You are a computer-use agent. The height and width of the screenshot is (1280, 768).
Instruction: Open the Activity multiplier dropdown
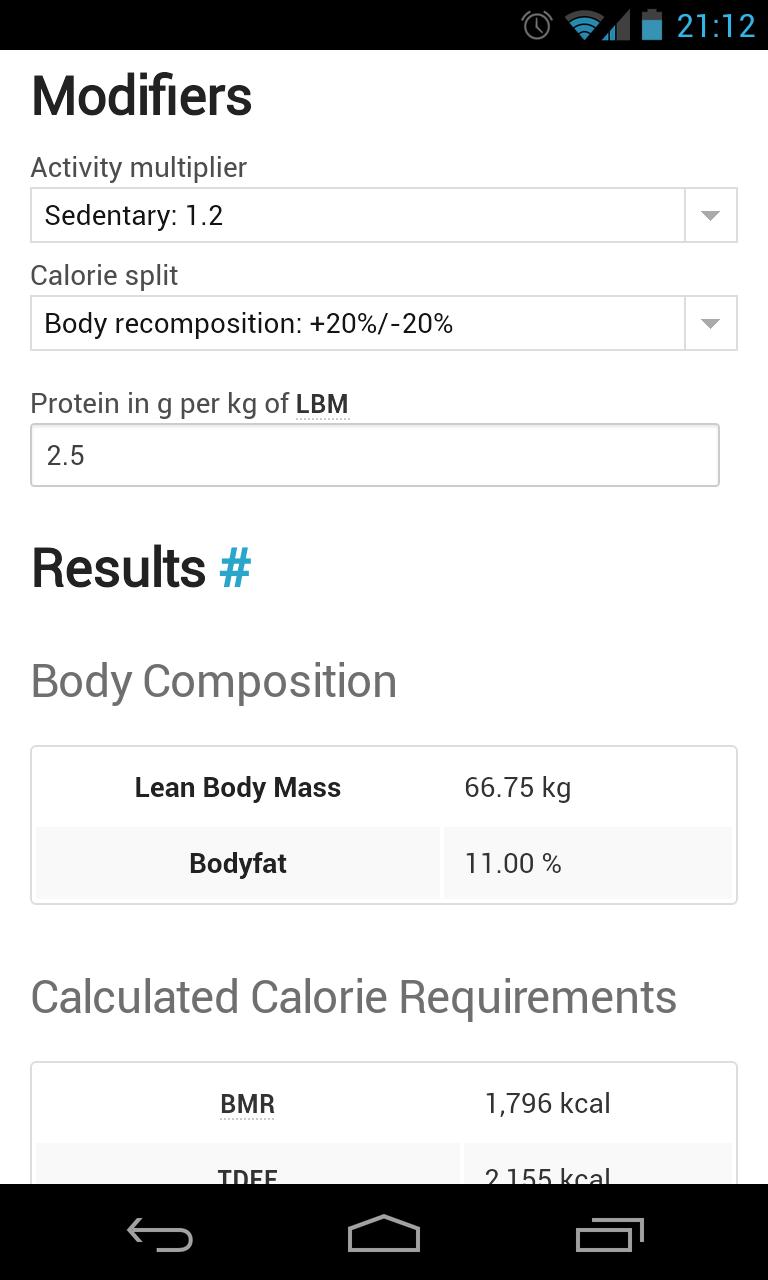(357, 215)
